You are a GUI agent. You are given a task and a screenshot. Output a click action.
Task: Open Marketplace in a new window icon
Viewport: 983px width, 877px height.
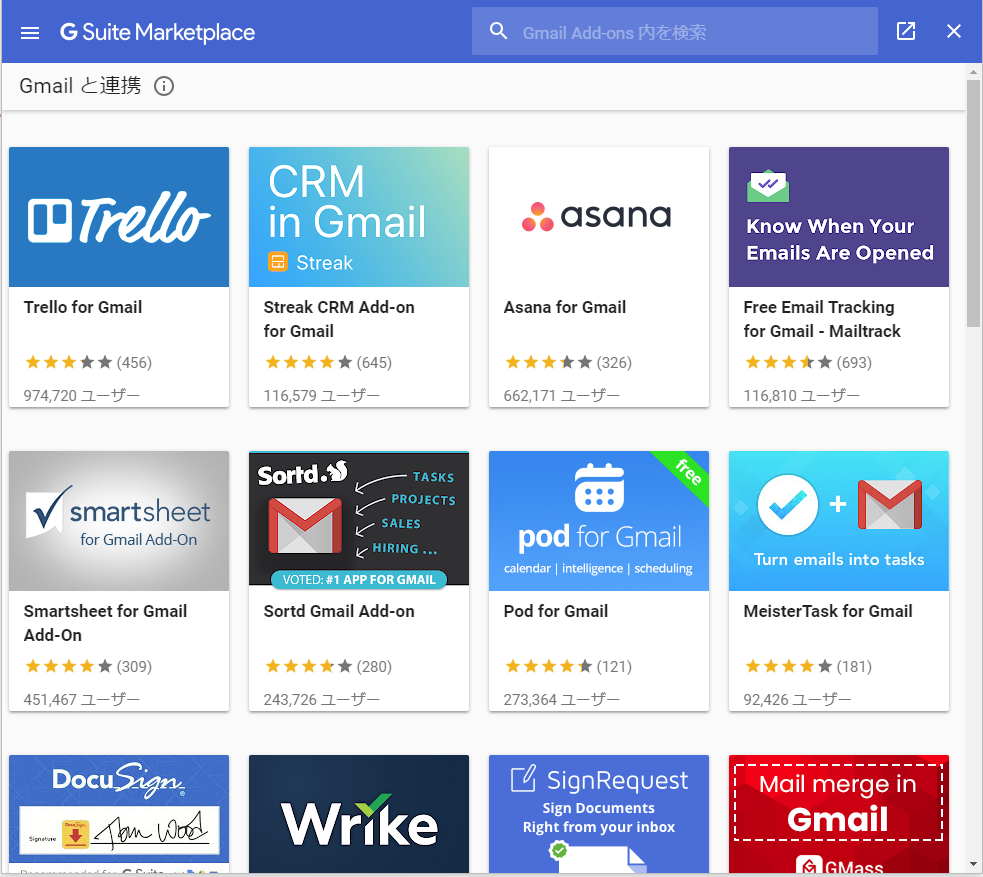(906, 31)
